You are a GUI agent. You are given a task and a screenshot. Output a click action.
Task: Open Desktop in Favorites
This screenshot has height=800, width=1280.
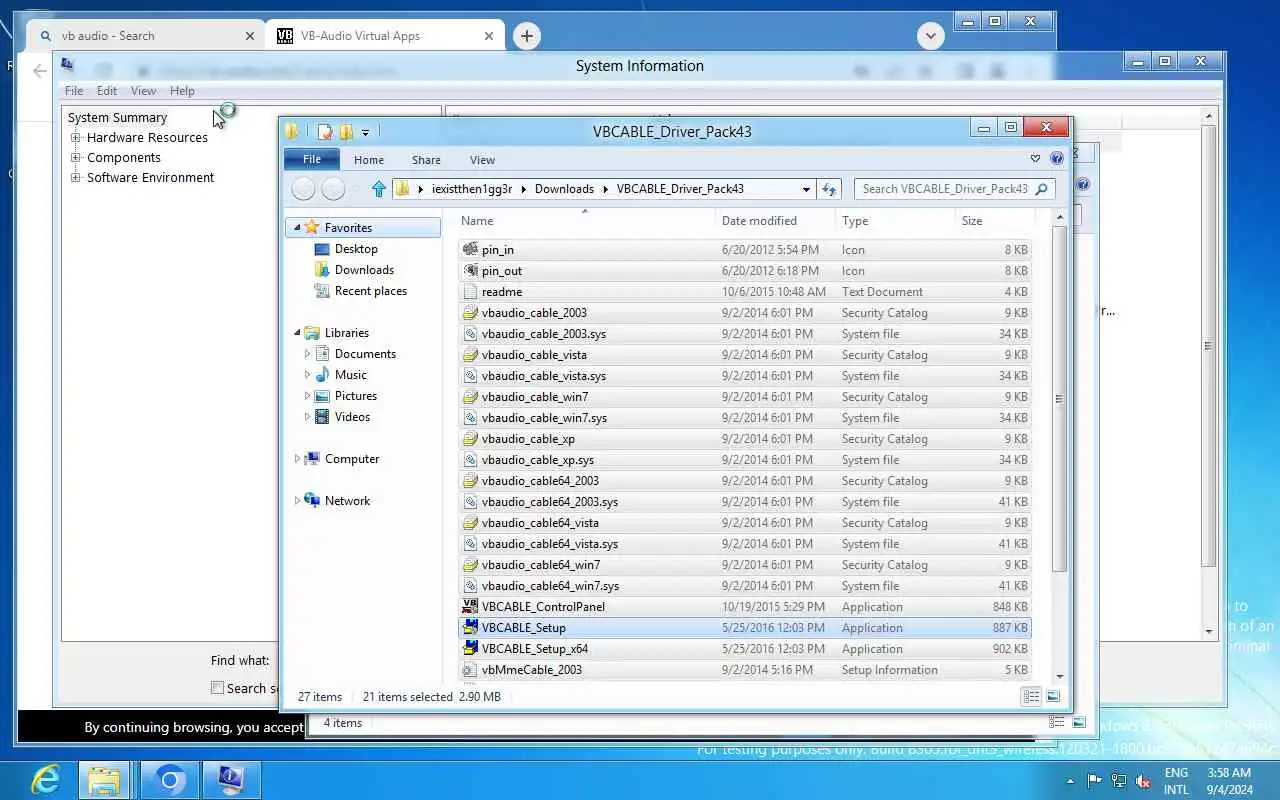point(356,249)
